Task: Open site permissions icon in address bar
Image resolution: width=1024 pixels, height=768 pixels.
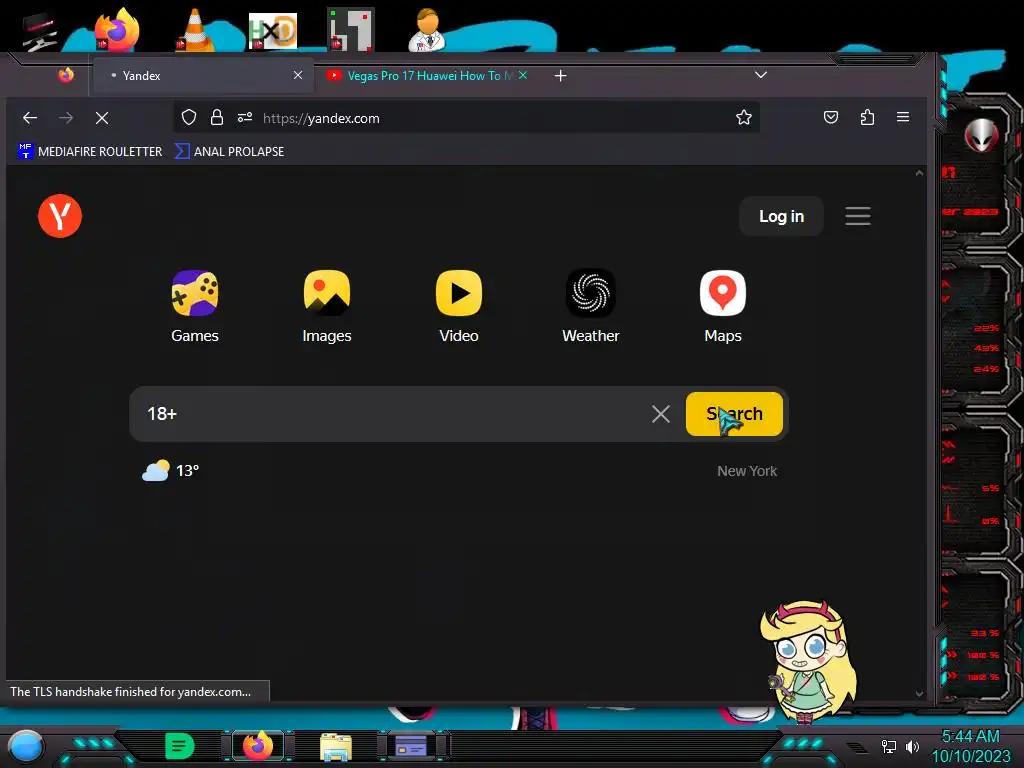Action: pyautogui.click(x=245, y=118)
